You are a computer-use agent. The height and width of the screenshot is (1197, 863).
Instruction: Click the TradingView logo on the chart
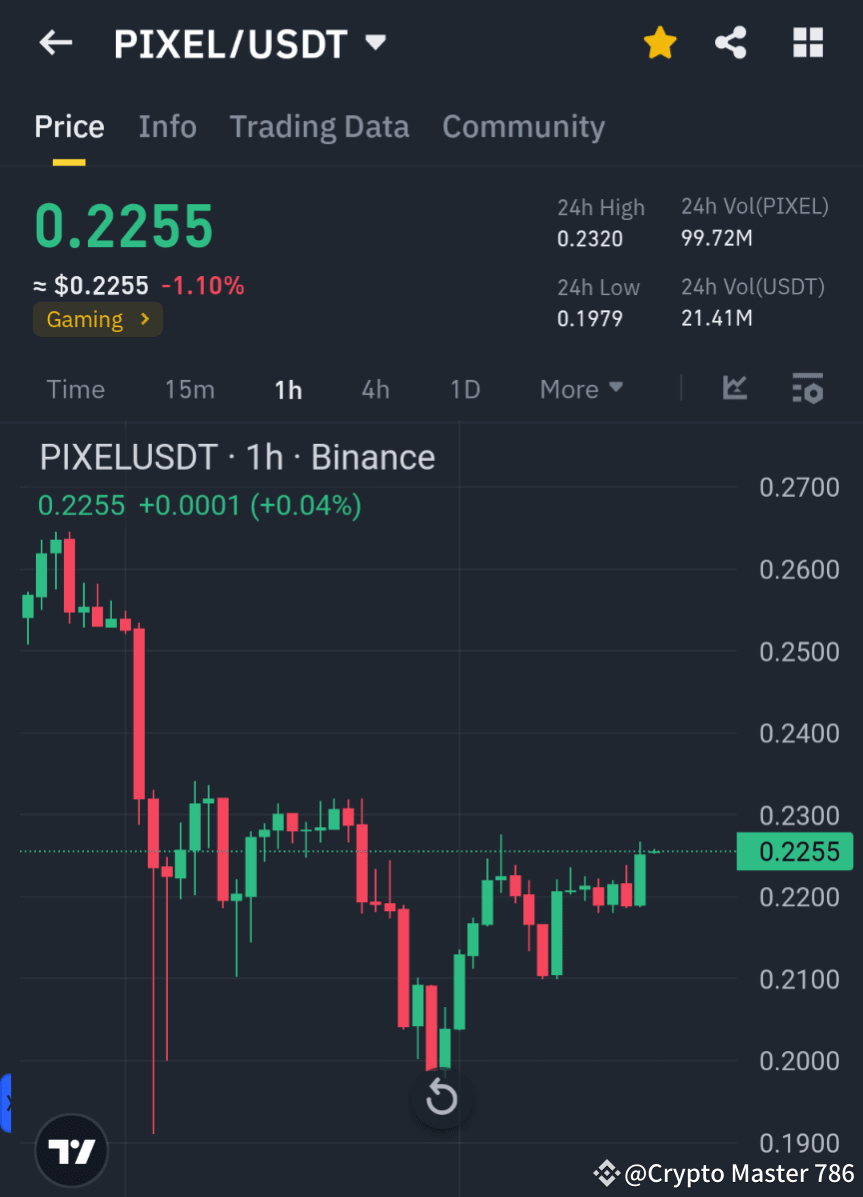click(71, 1150)
